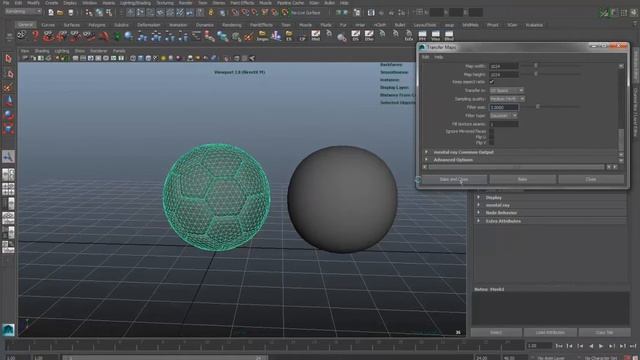Open the Rendering menu set dropdown

pos(23,11)
